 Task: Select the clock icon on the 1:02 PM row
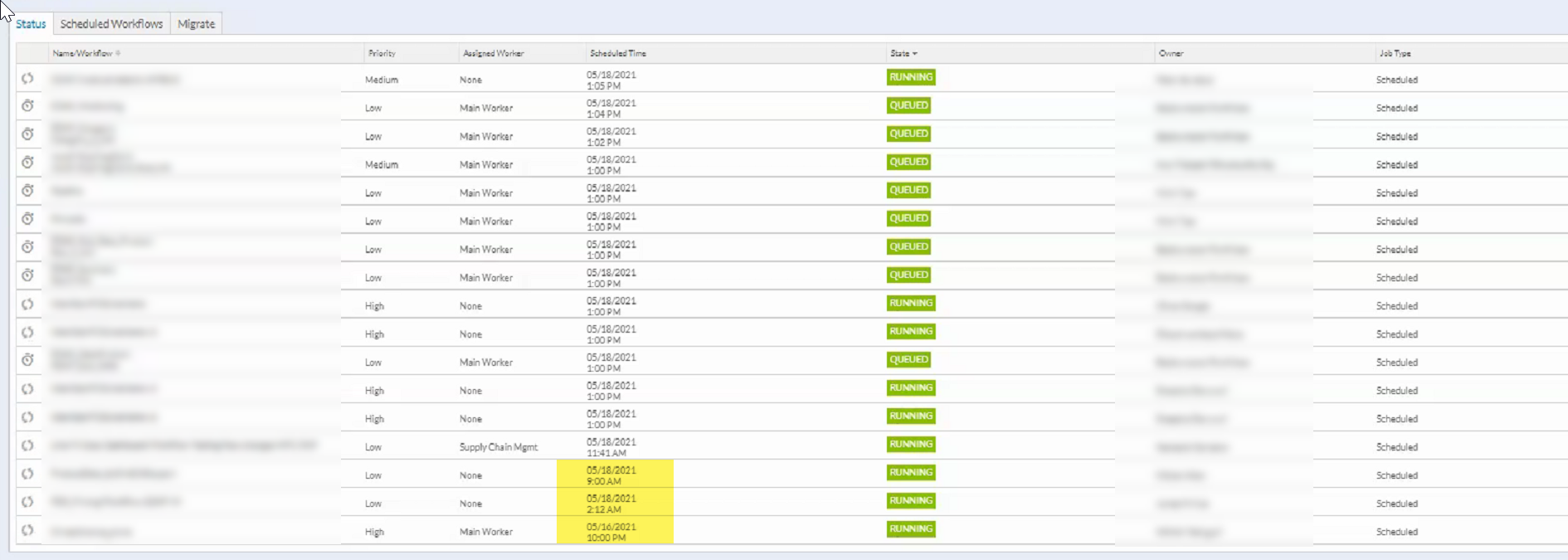click(27, 134)
